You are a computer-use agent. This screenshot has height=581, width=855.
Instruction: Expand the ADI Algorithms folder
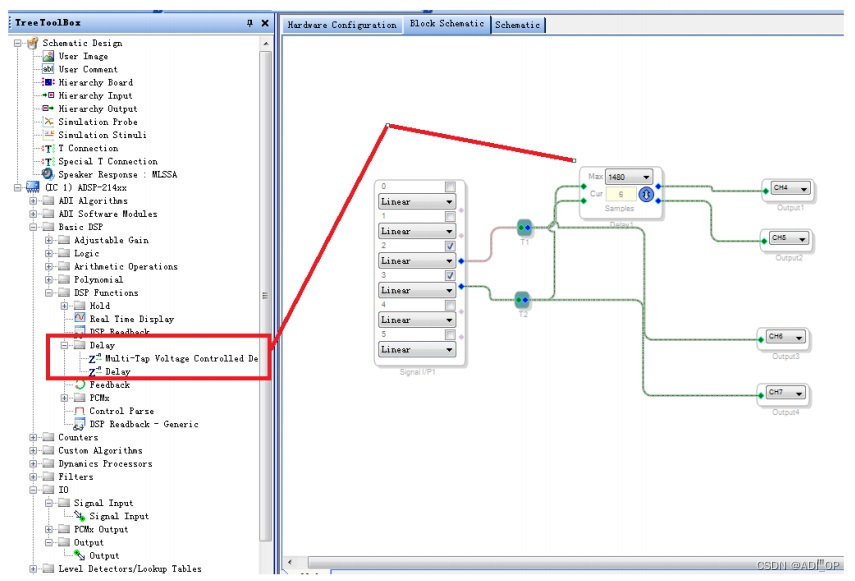coord(33,201)
